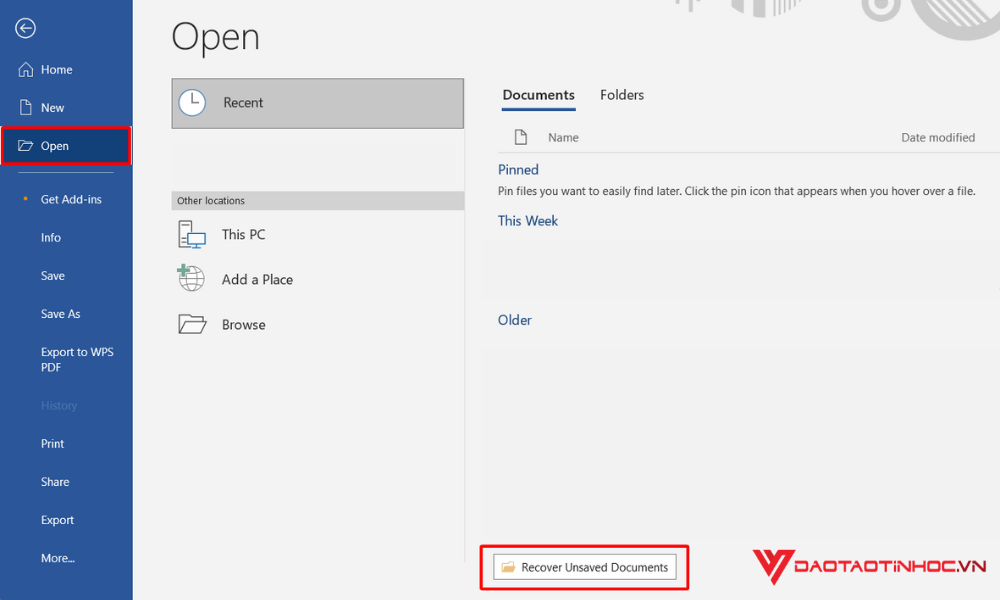Image resolution: width=1000 pixels, height=600 pixels.
Task: Click folder icon in Recover Unsaved Documents button
Action: (x=508, y=567)
